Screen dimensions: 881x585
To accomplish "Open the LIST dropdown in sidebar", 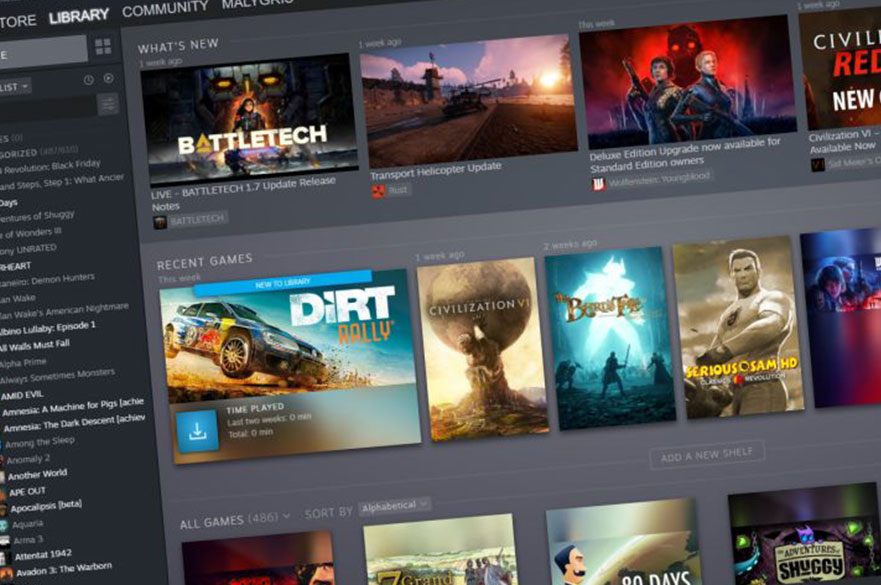I will tap(15, 87).
